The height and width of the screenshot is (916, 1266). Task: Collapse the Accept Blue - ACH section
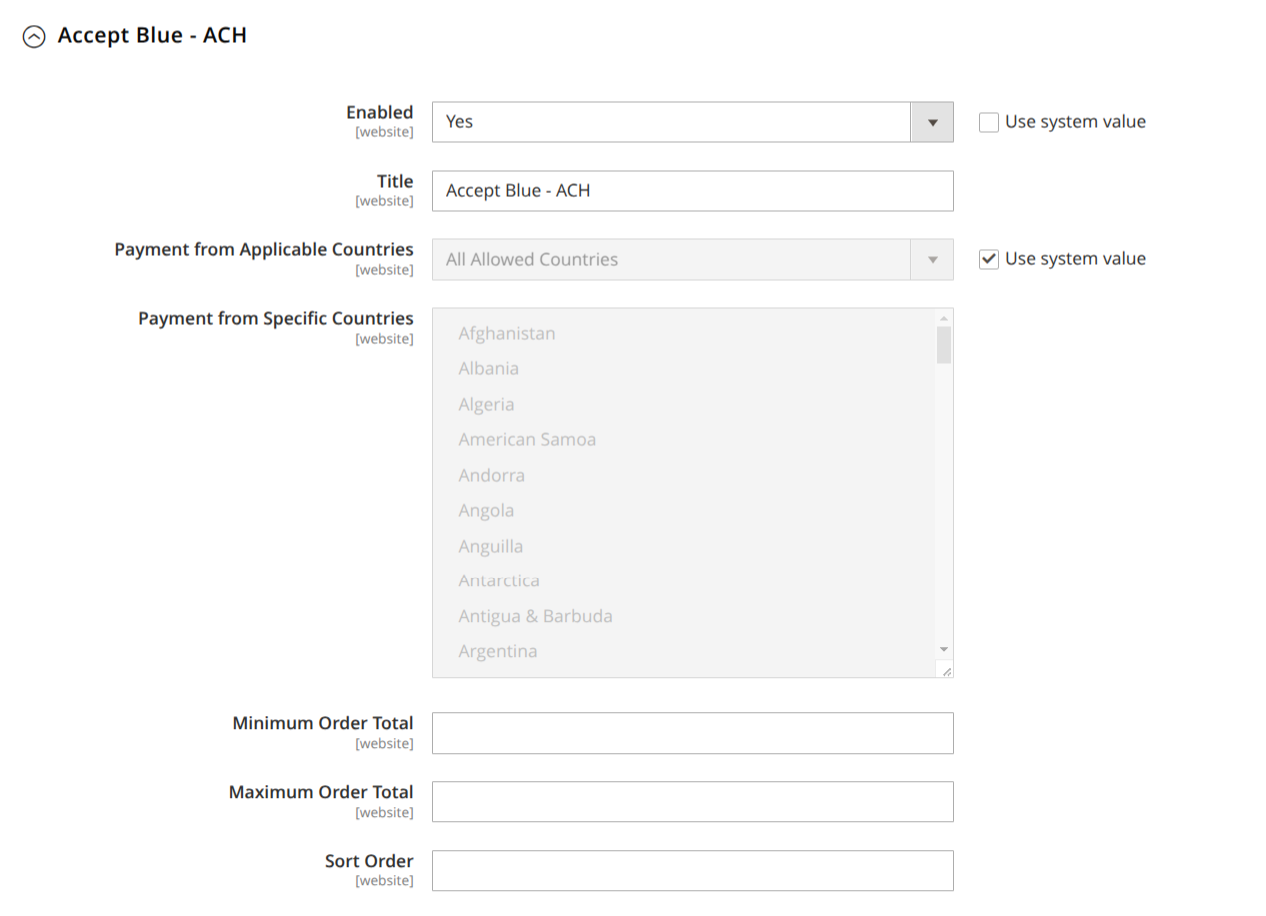point(34,37)
